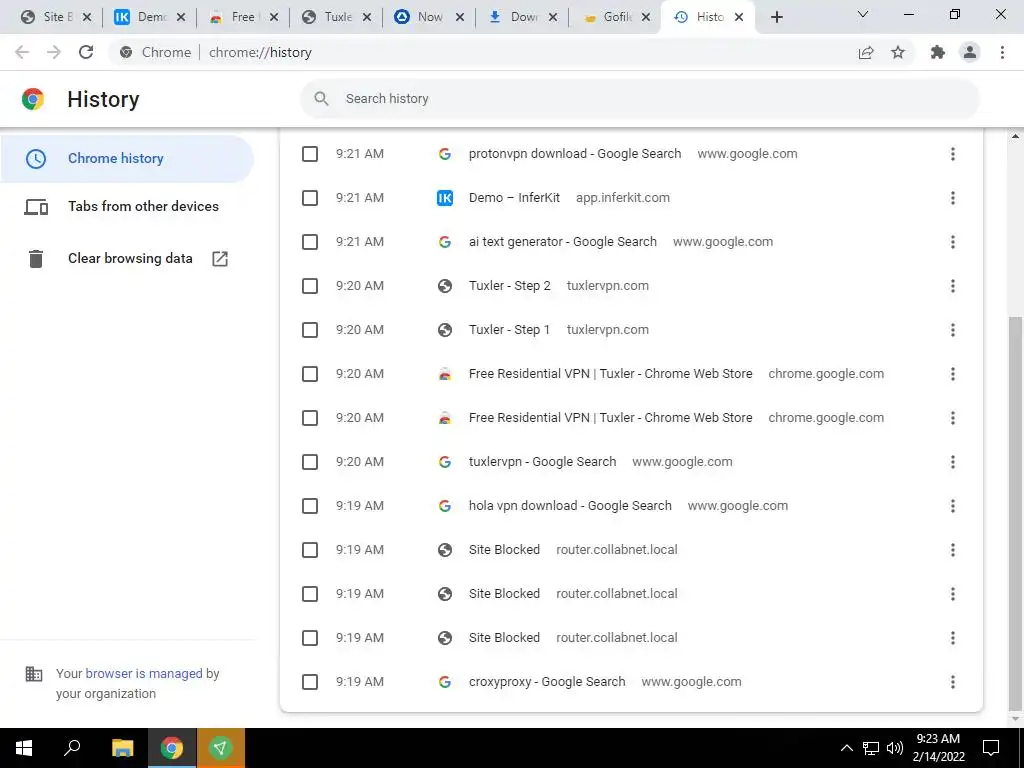1024x768 pixels.
Task: Click the green paper plane taskbar app
Action: 221,748
